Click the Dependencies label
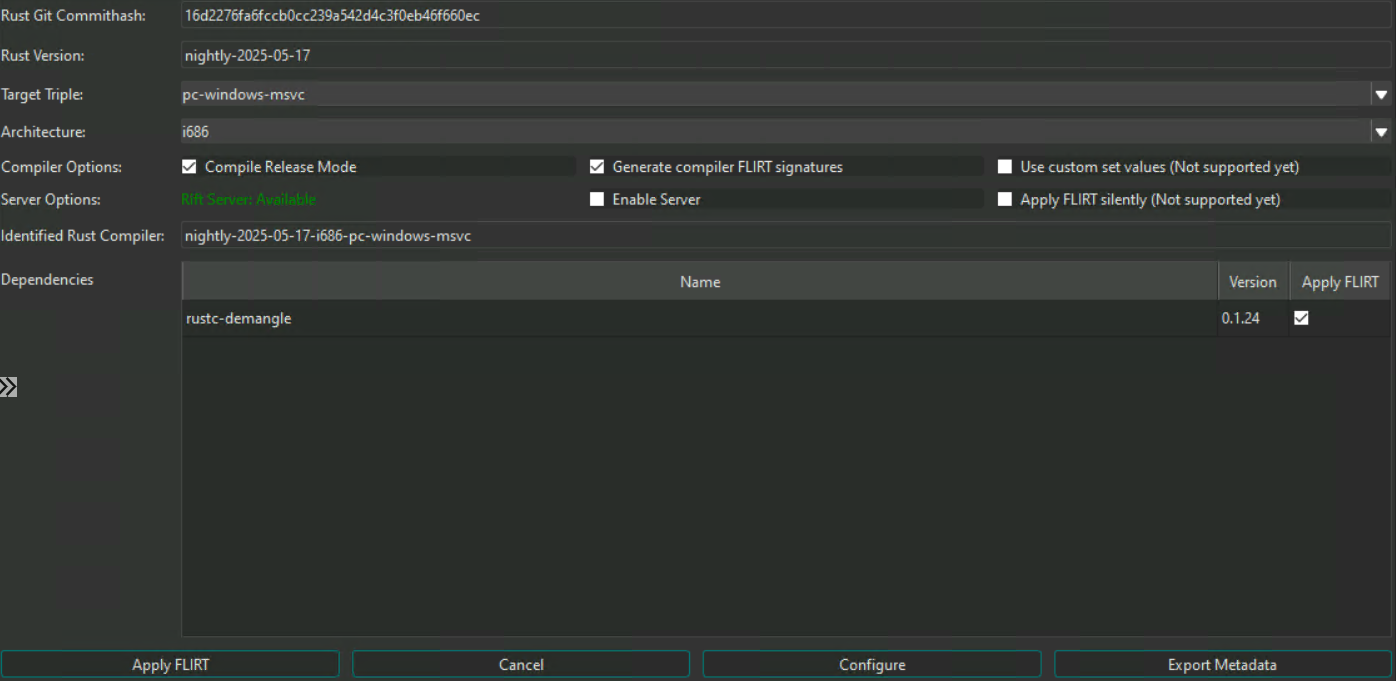This screenshot has height=681, width=1396. pos(47,279)
